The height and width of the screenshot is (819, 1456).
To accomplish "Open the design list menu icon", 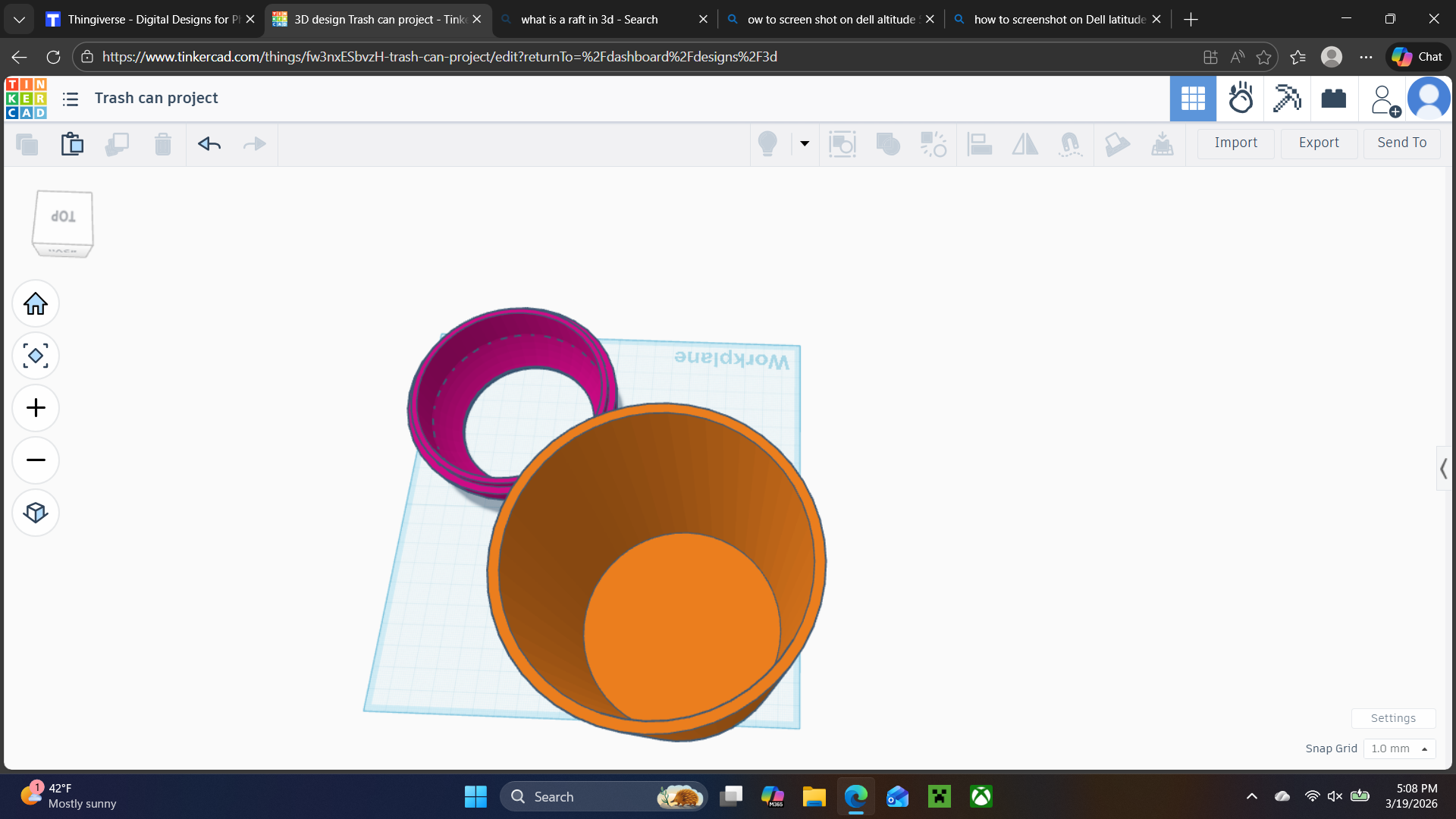I will (71, 99).
